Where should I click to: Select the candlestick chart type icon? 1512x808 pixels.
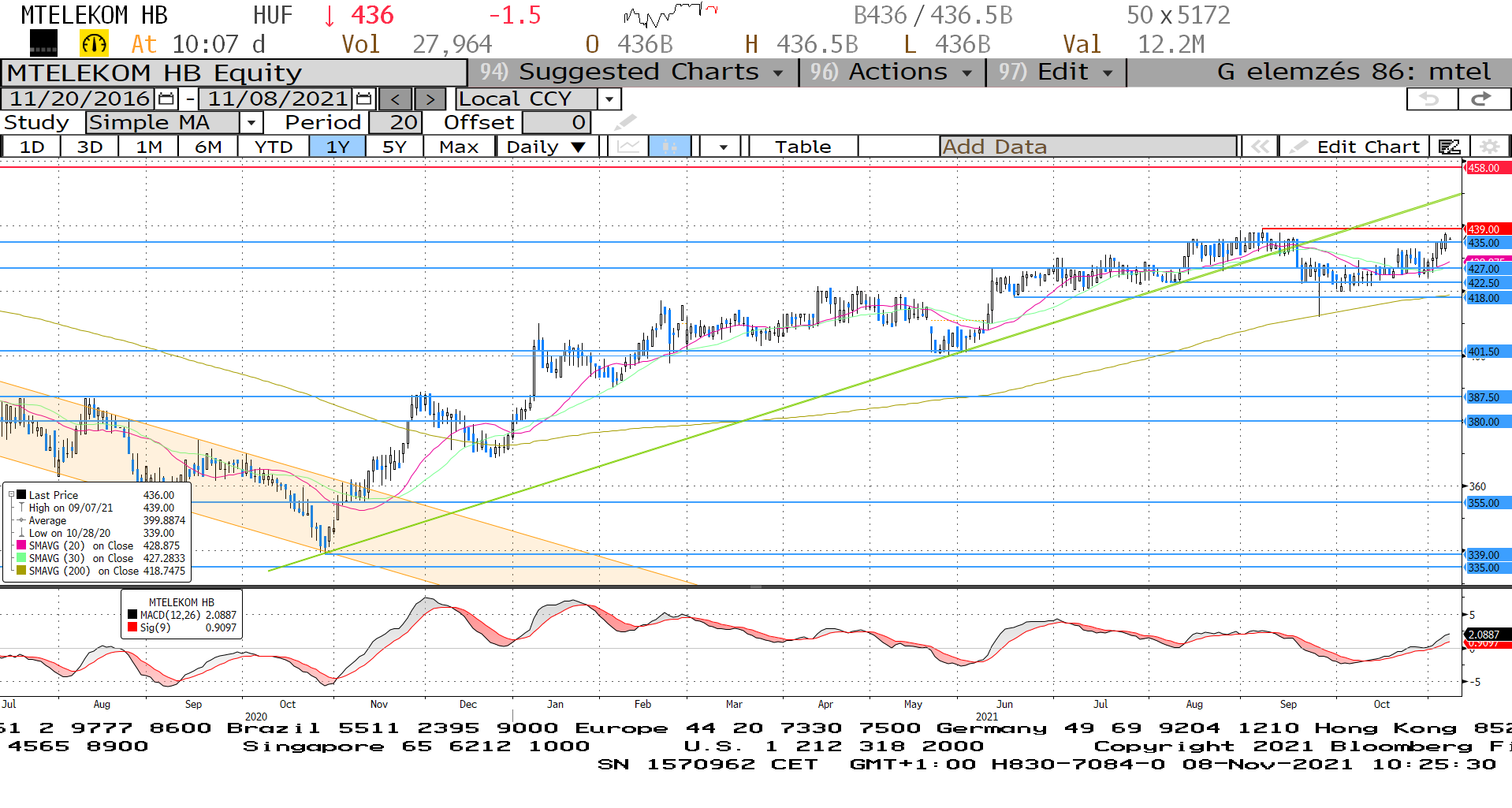pyautogui.click(x=669, y=147)
